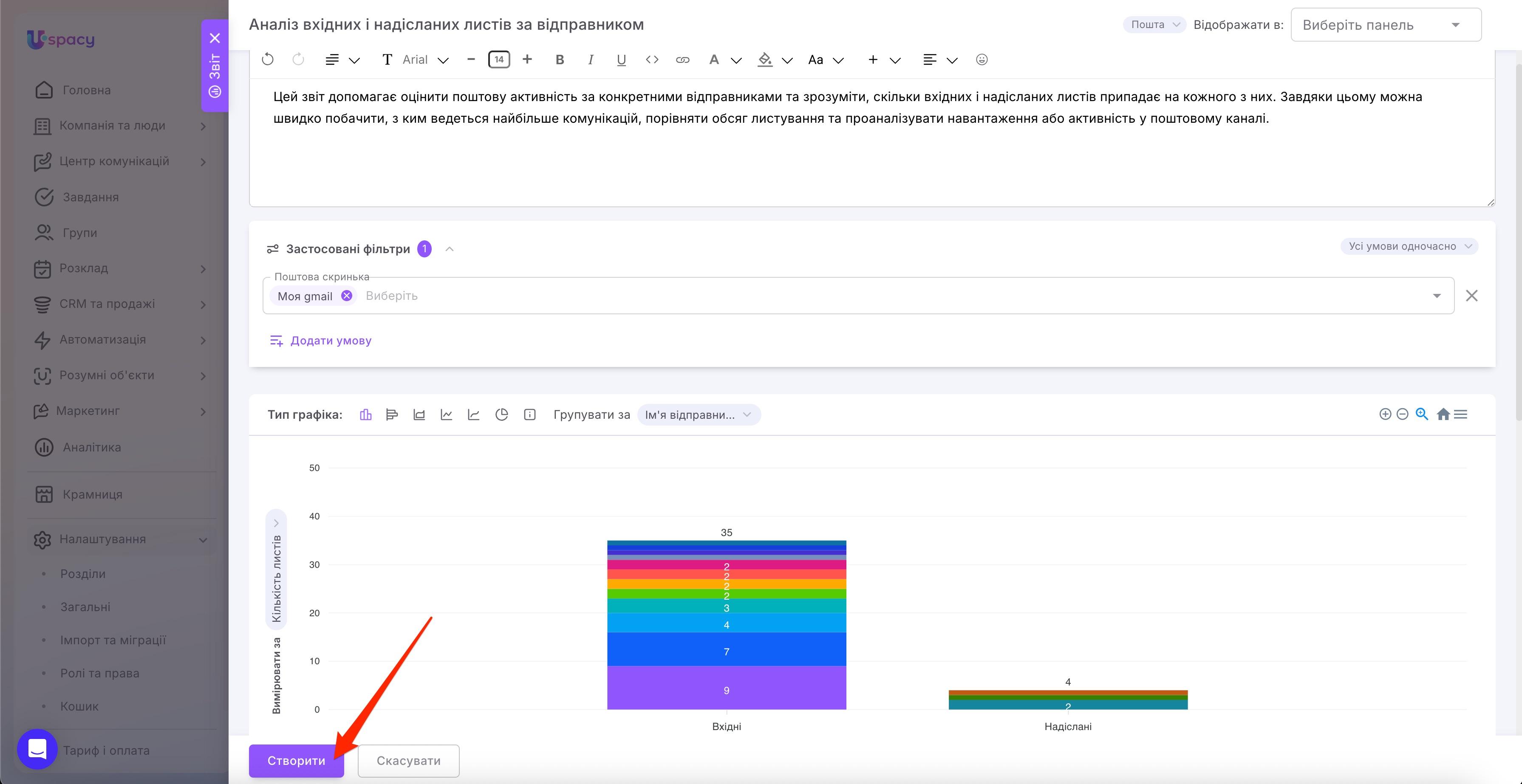
Task: Activate the chart selection zoom tool
Action: [x=1422, y=414]
